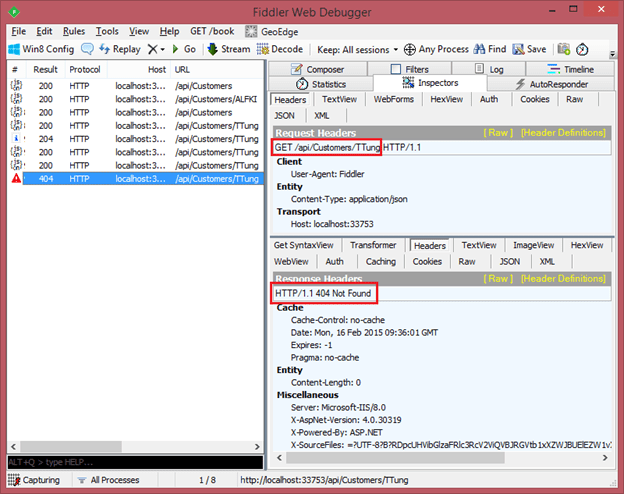Open Keep: All sessions dropdown

357,49
